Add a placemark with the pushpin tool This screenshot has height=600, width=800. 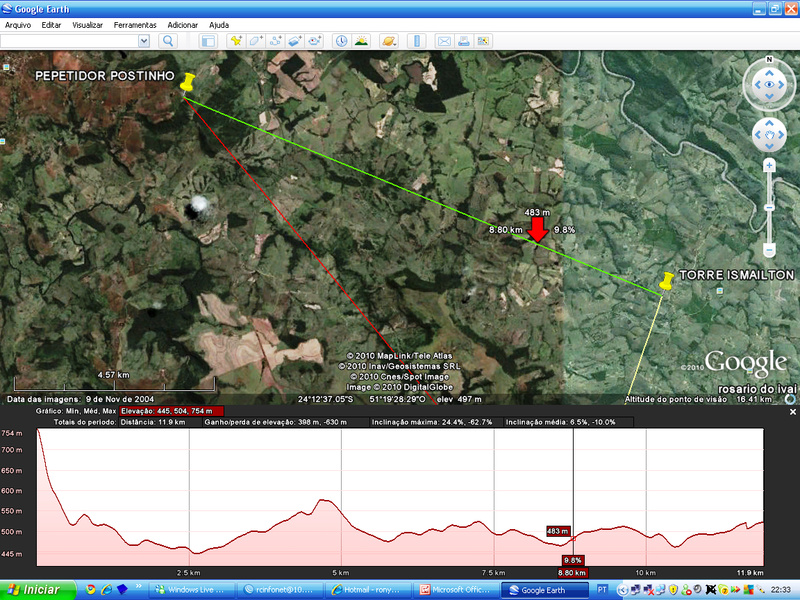coord(236,41)
